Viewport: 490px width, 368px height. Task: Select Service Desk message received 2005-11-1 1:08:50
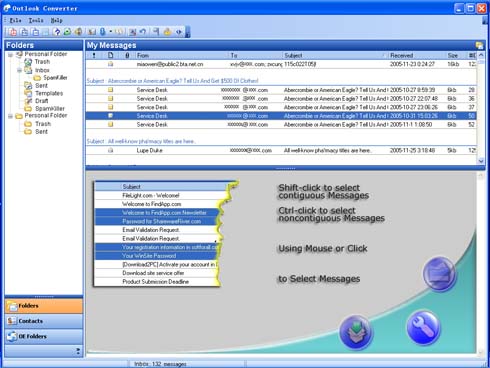pos(281,124)
